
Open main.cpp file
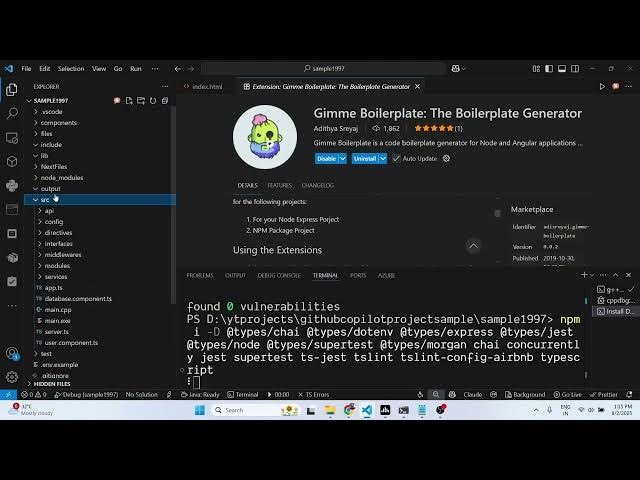tap(100, 310)
